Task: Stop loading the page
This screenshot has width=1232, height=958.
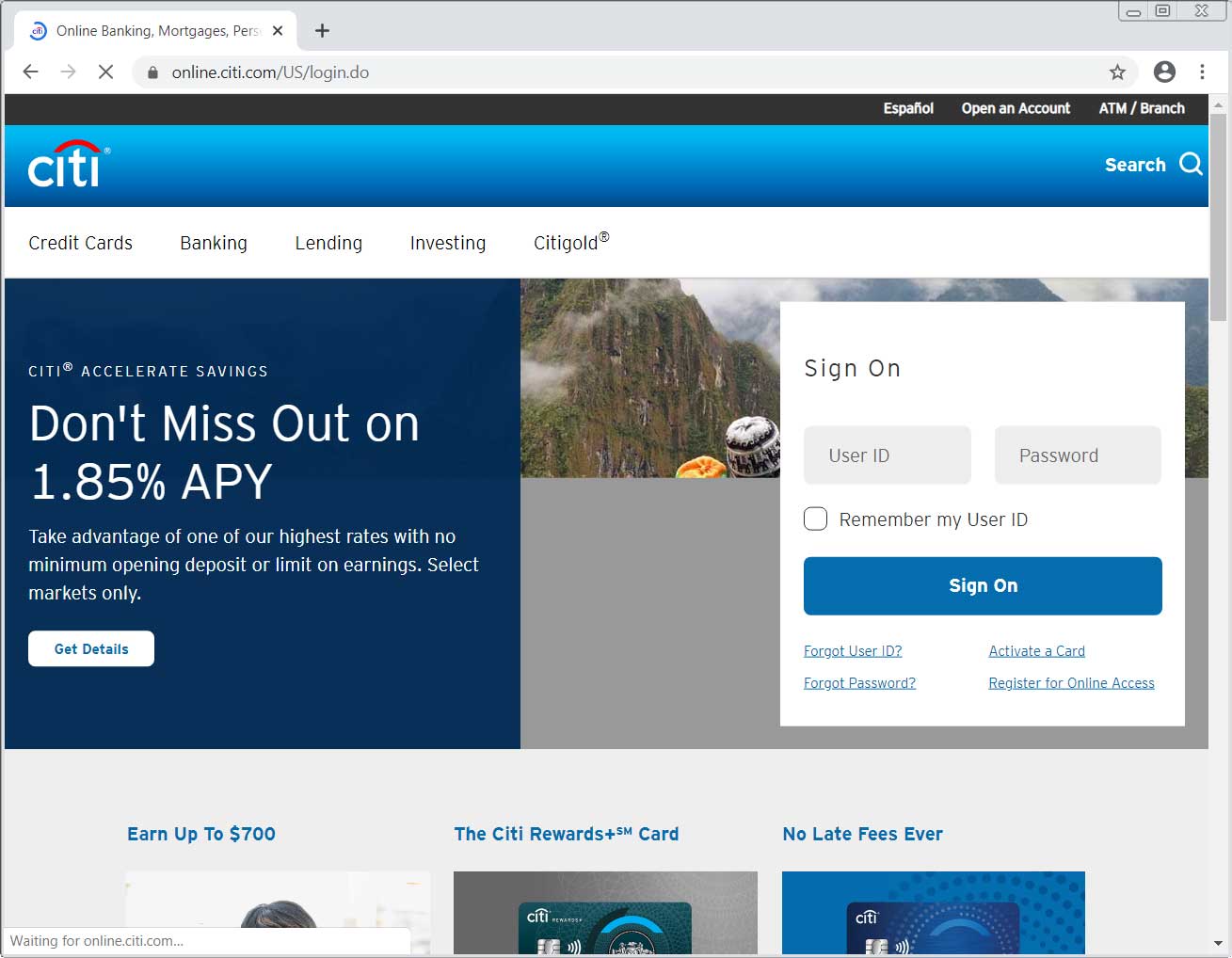Action: click(105, 72)
